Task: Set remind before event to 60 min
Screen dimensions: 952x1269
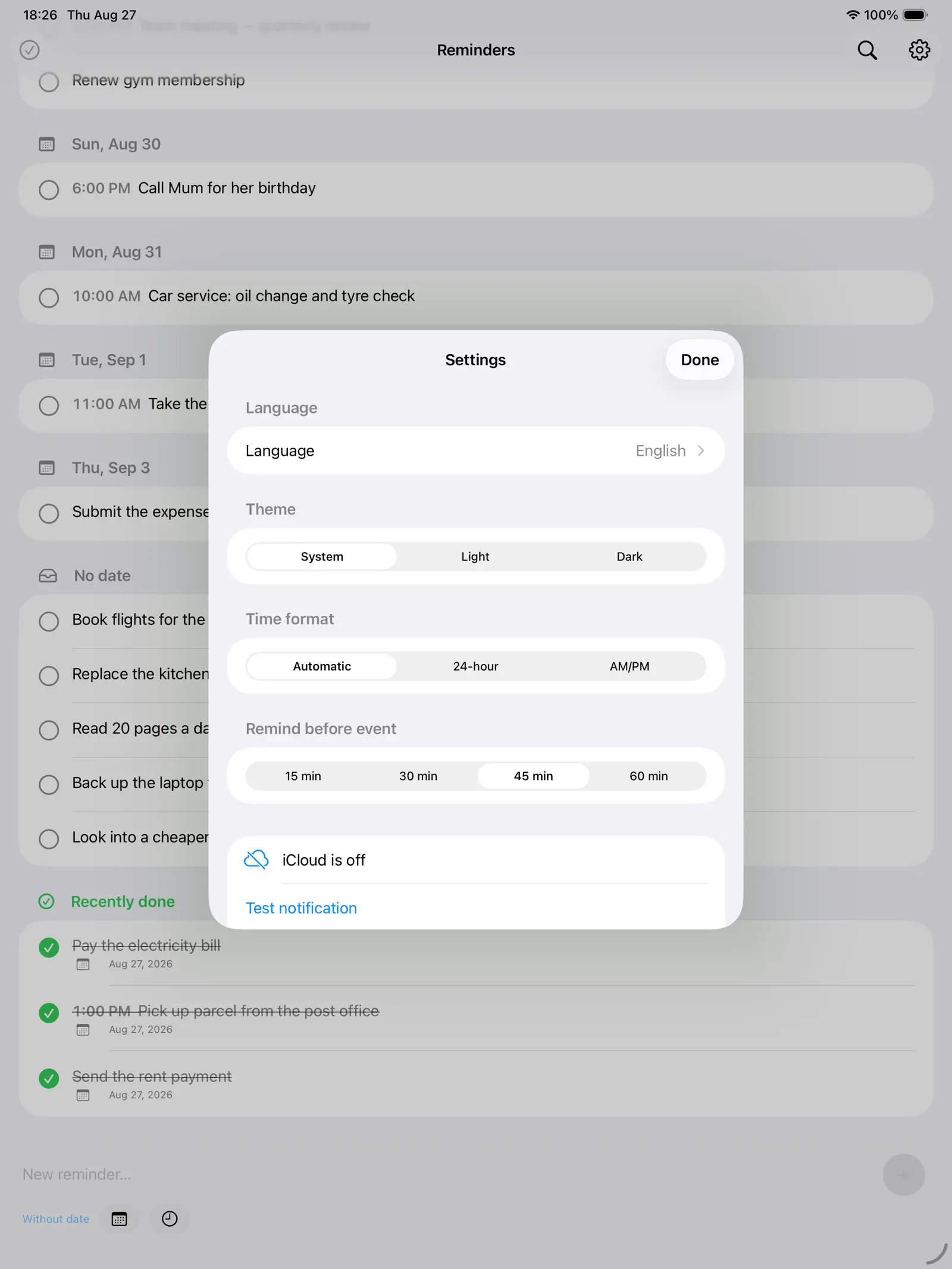Action: [x=649, y=776]
